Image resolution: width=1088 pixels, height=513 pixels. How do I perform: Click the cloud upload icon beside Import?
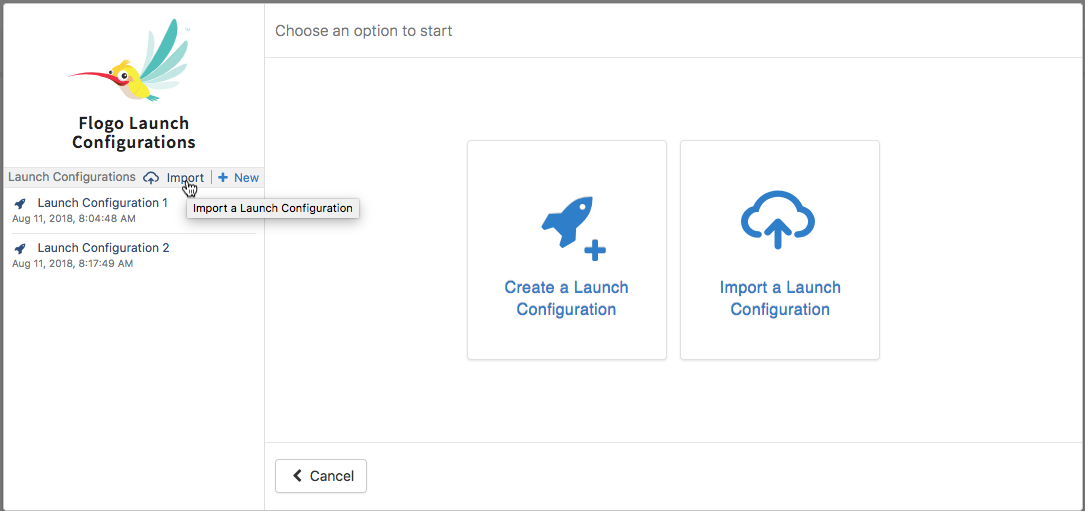(x=151, y=178)
